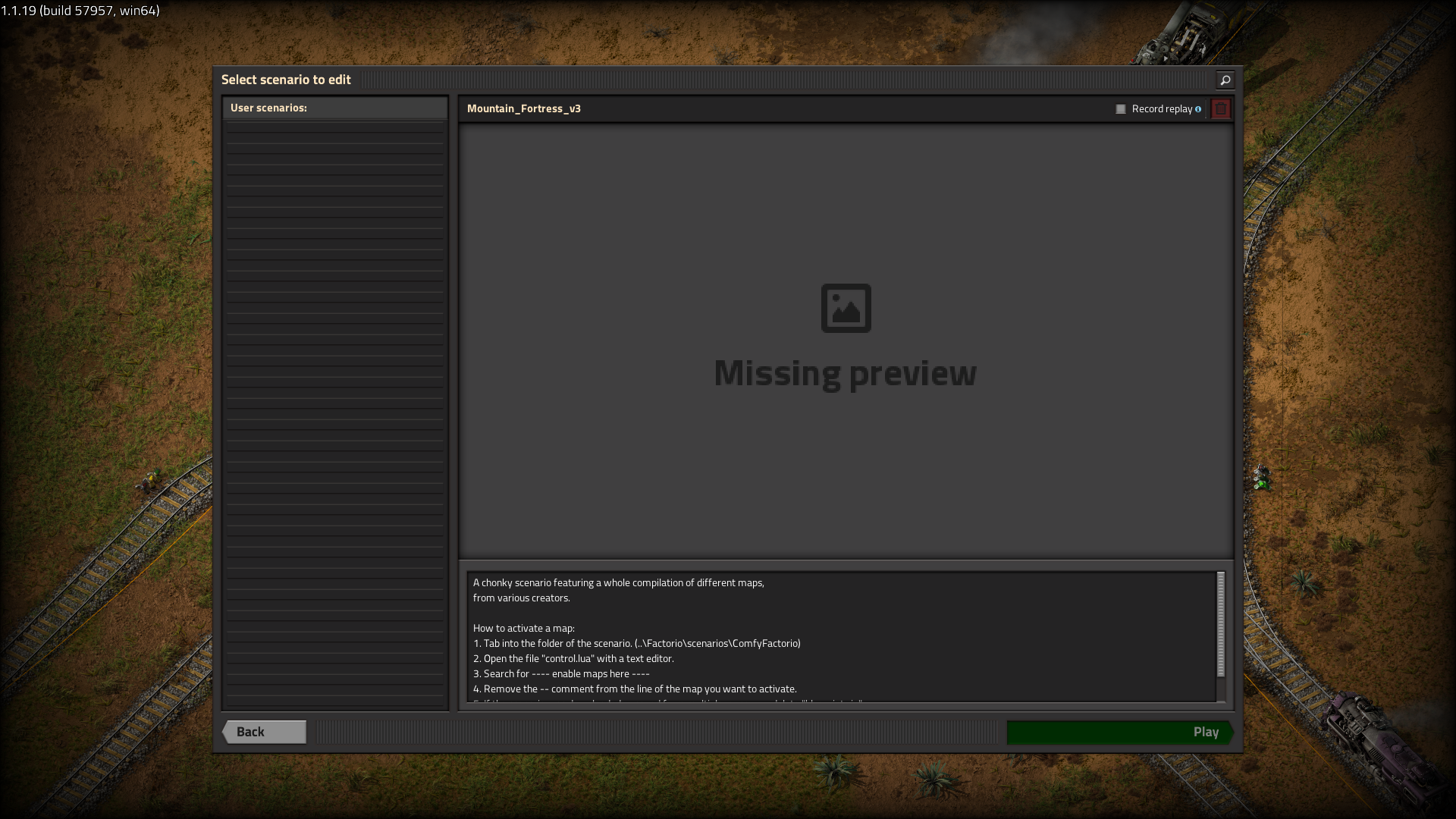This screenshot has height=819, width=1456.
Task: Click step 1 'Tab into the folder'
Action: [637, 643]
